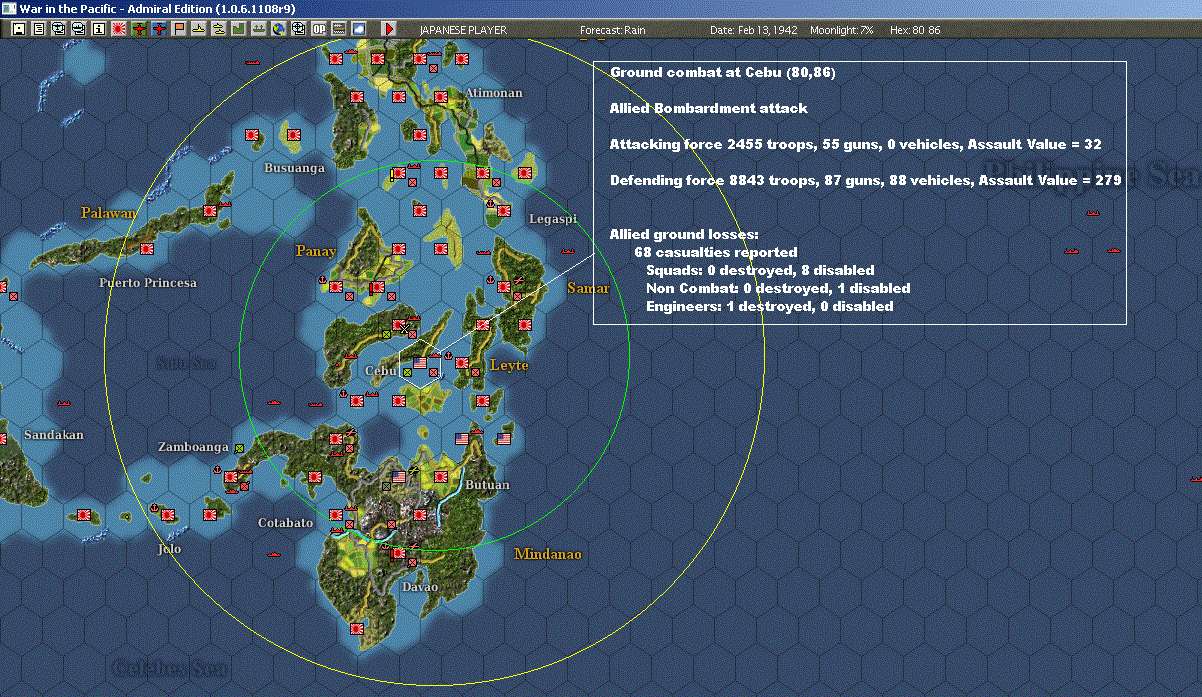Click the double yellow ships toolbar icon
Image resolution: width=1202 pixels, height=697 pixels.
(219, 29)
